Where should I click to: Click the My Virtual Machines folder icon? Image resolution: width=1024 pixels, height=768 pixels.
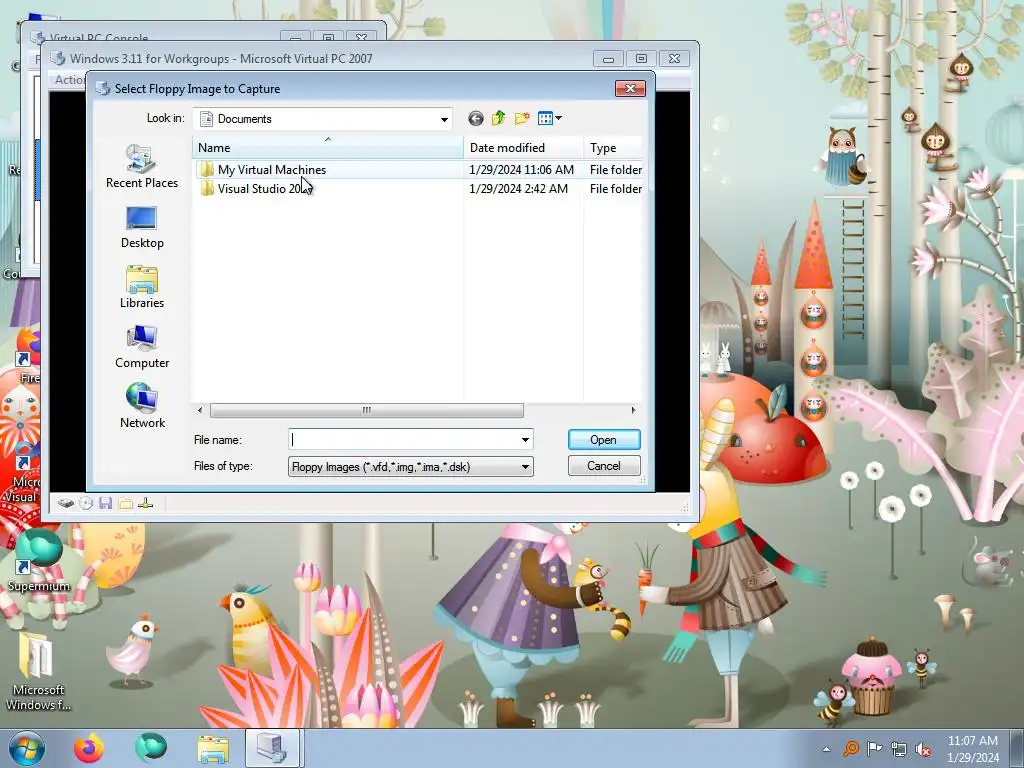206,170
